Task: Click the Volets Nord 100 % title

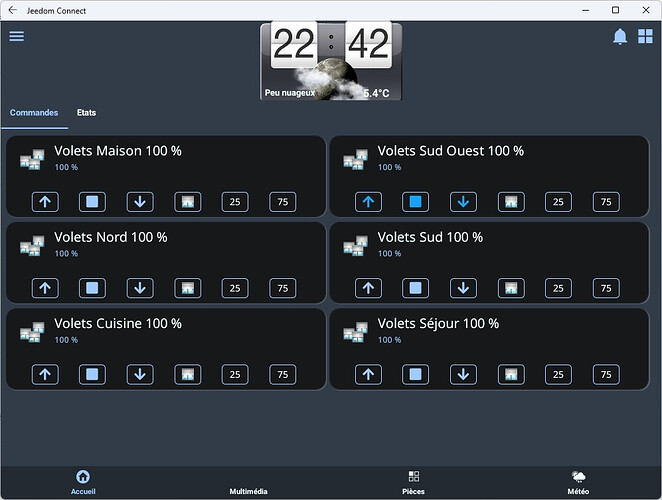Action: (111, 237)
